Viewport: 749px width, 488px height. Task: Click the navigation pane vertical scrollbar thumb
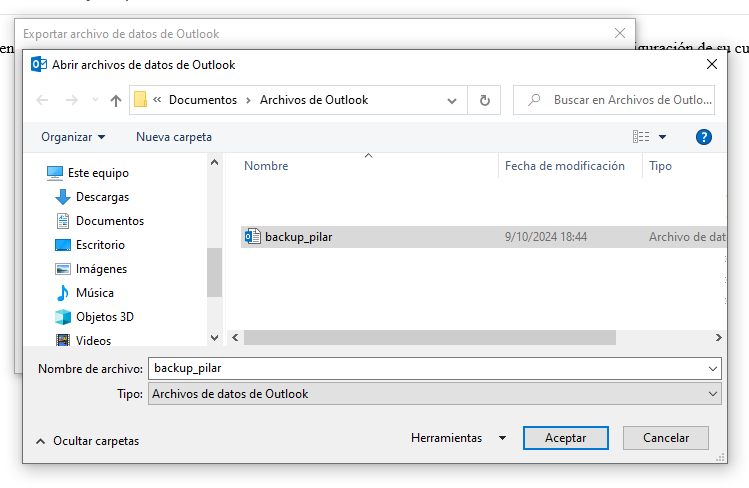(214, 272)
